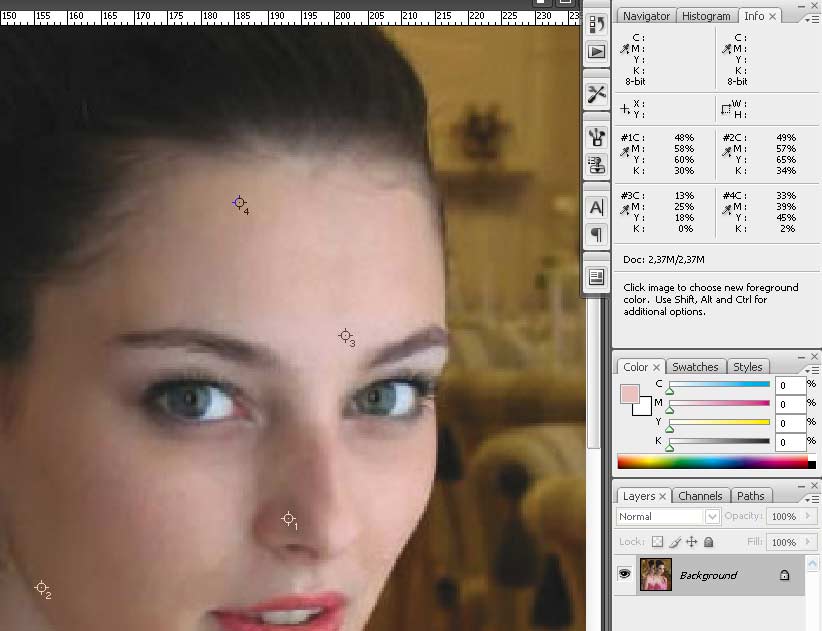Open the Clone Source panel icon
Image resolution: width=822 pixels, height=631 pixels.
597,165
